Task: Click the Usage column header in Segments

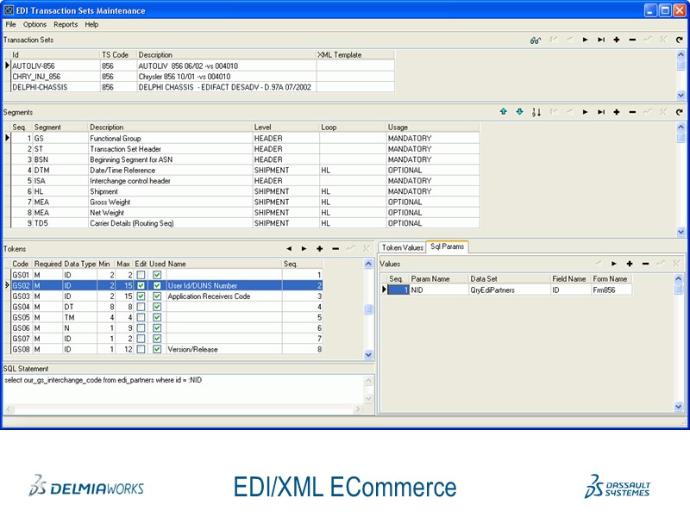Action: (x=398, y=127)
